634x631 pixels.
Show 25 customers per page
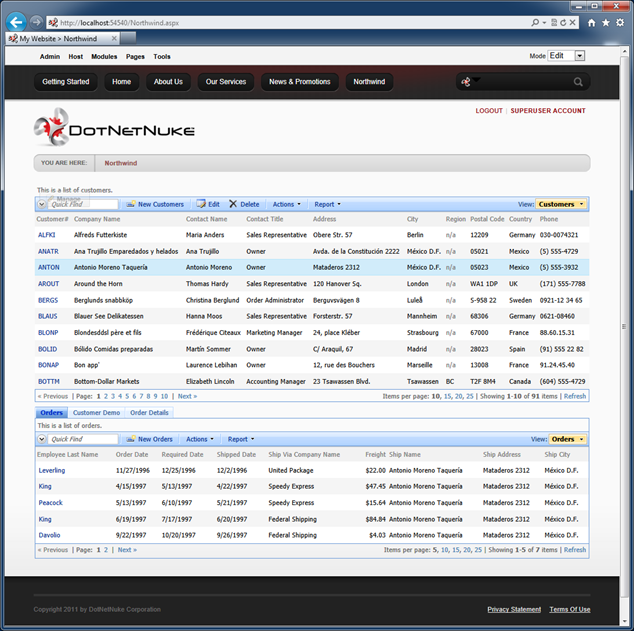pos(469,396)
